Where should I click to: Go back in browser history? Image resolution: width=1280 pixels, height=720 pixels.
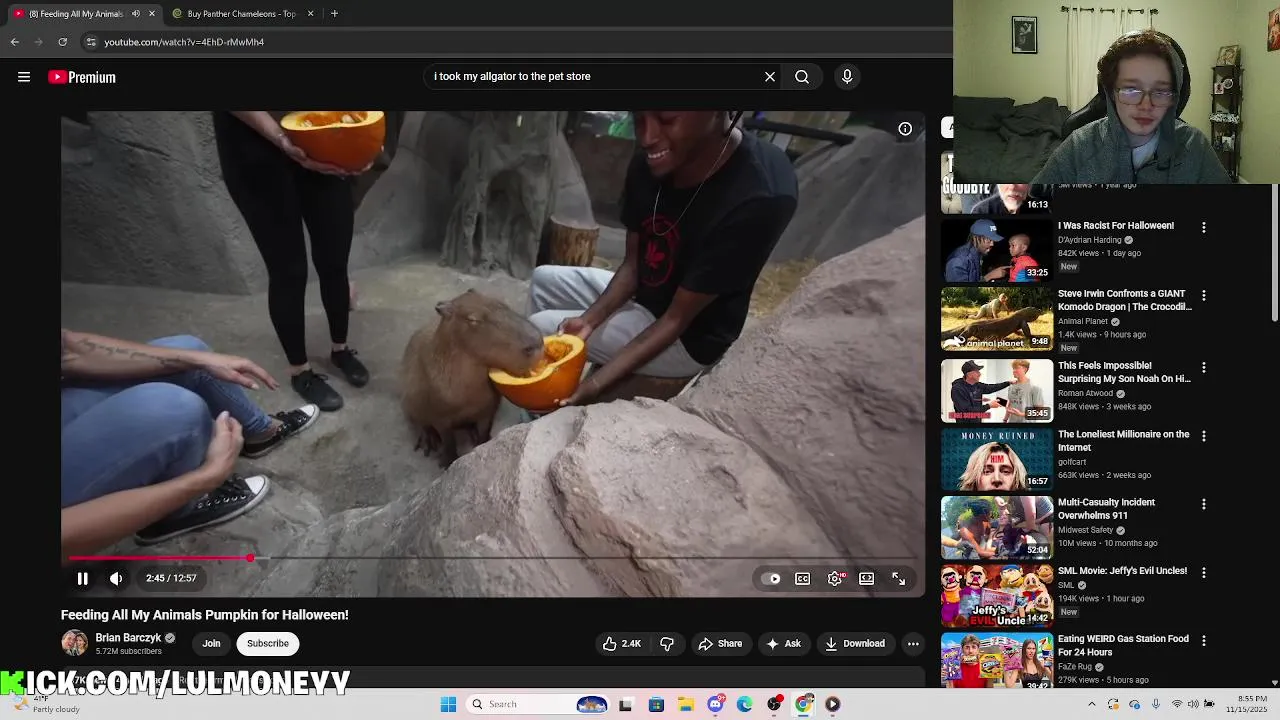point(15,42)
